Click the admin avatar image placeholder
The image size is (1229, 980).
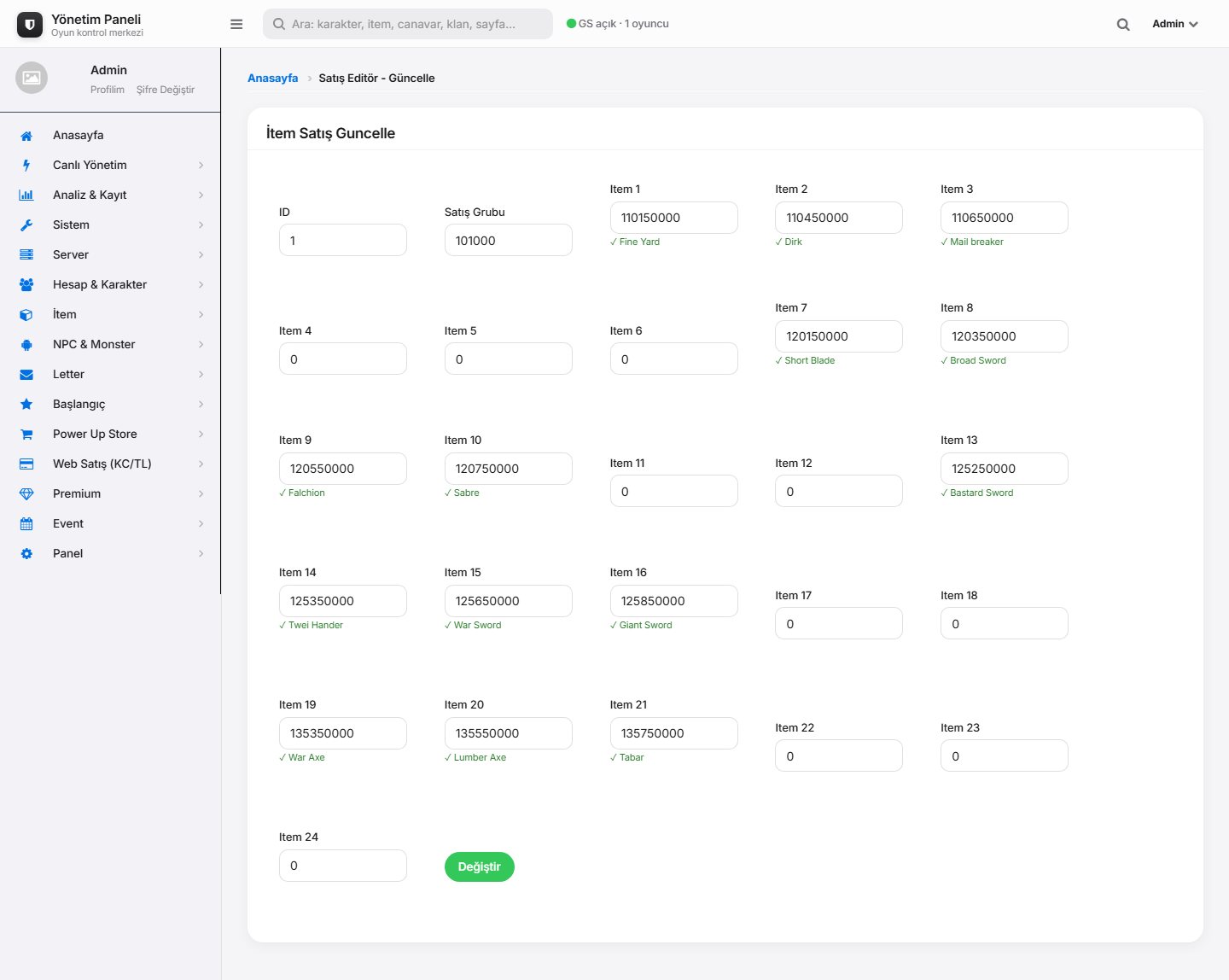pos(32,78)
